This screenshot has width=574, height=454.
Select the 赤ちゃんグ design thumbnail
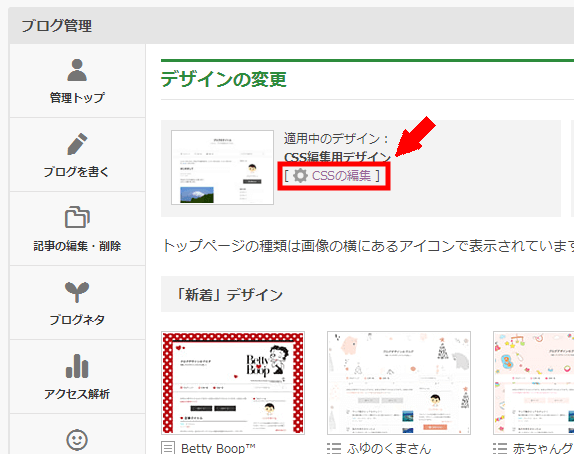pos(533,383)
